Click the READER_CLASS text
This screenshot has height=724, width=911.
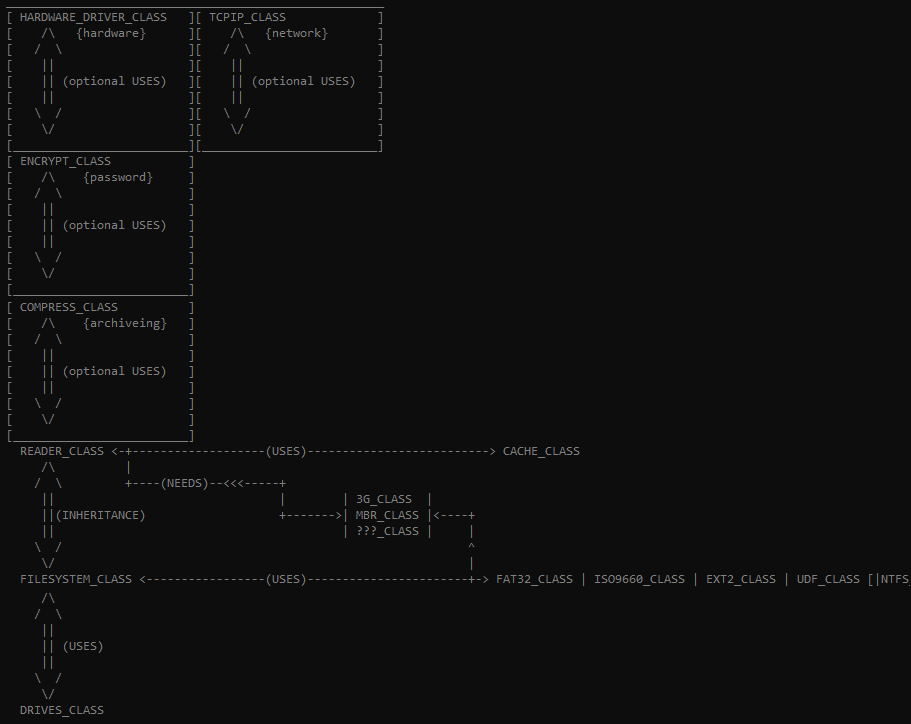(62, 451)
